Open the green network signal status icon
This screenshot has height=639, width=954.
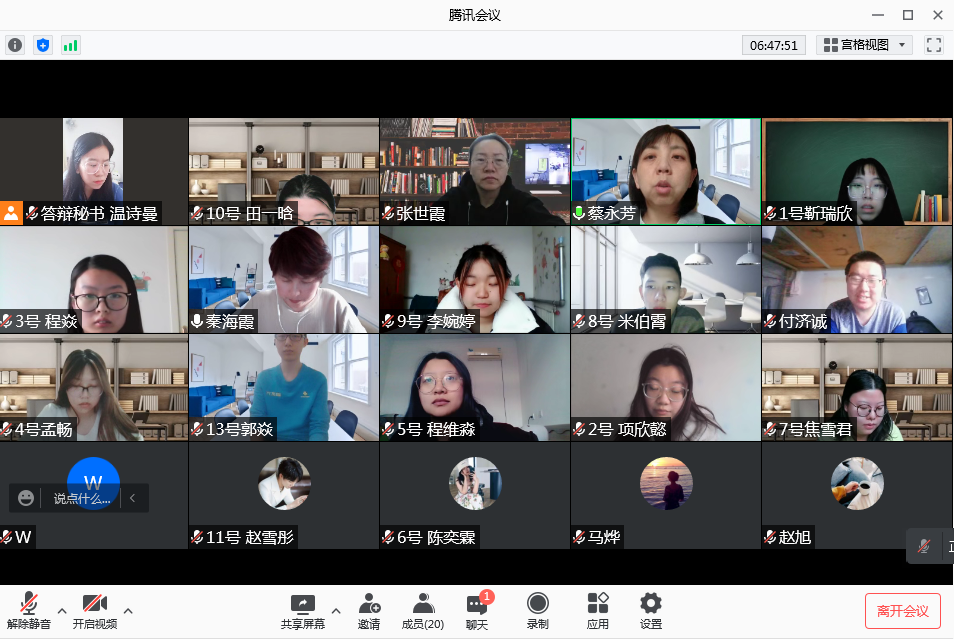(x=70, y=45)
